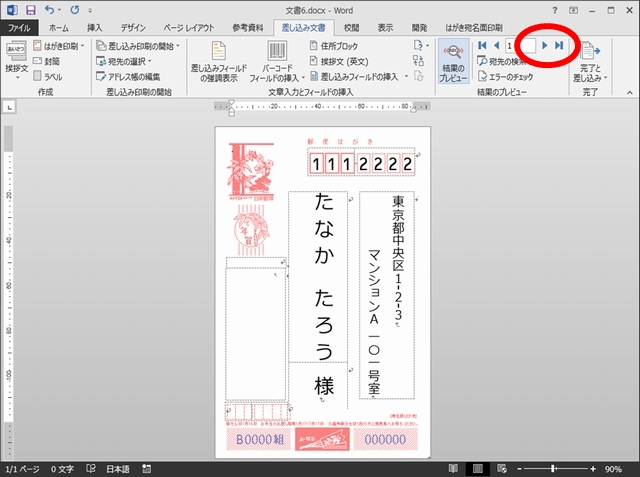Open 差し込み印刷の開始 dropdown
The height and width of the screenshot is (477, 640).
[138, 46]
